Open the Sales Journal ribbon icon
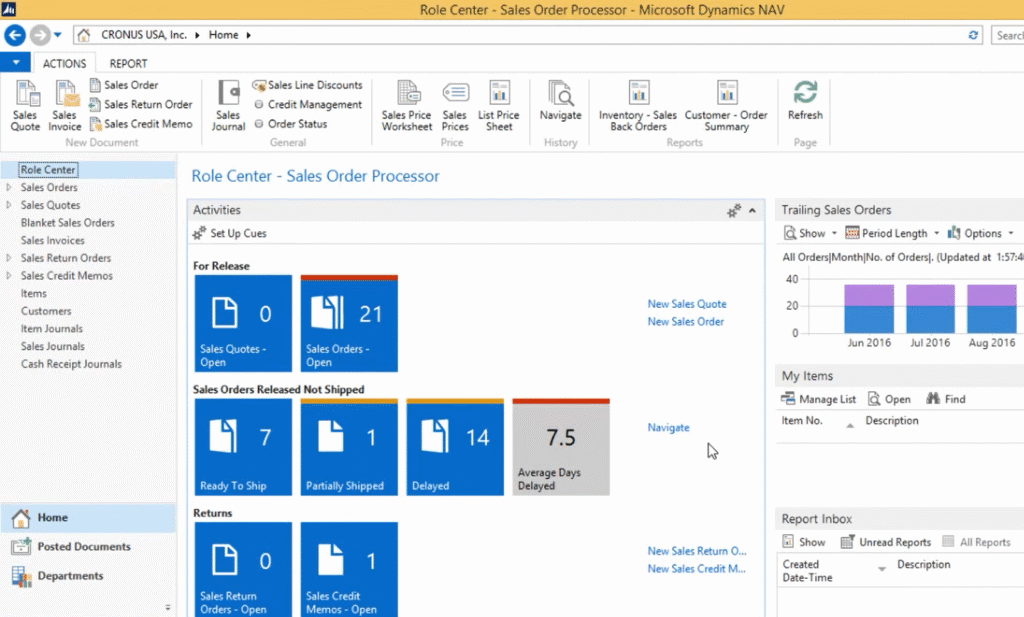The width and height of the screenshot is (1024, 617). click(229, 106)
